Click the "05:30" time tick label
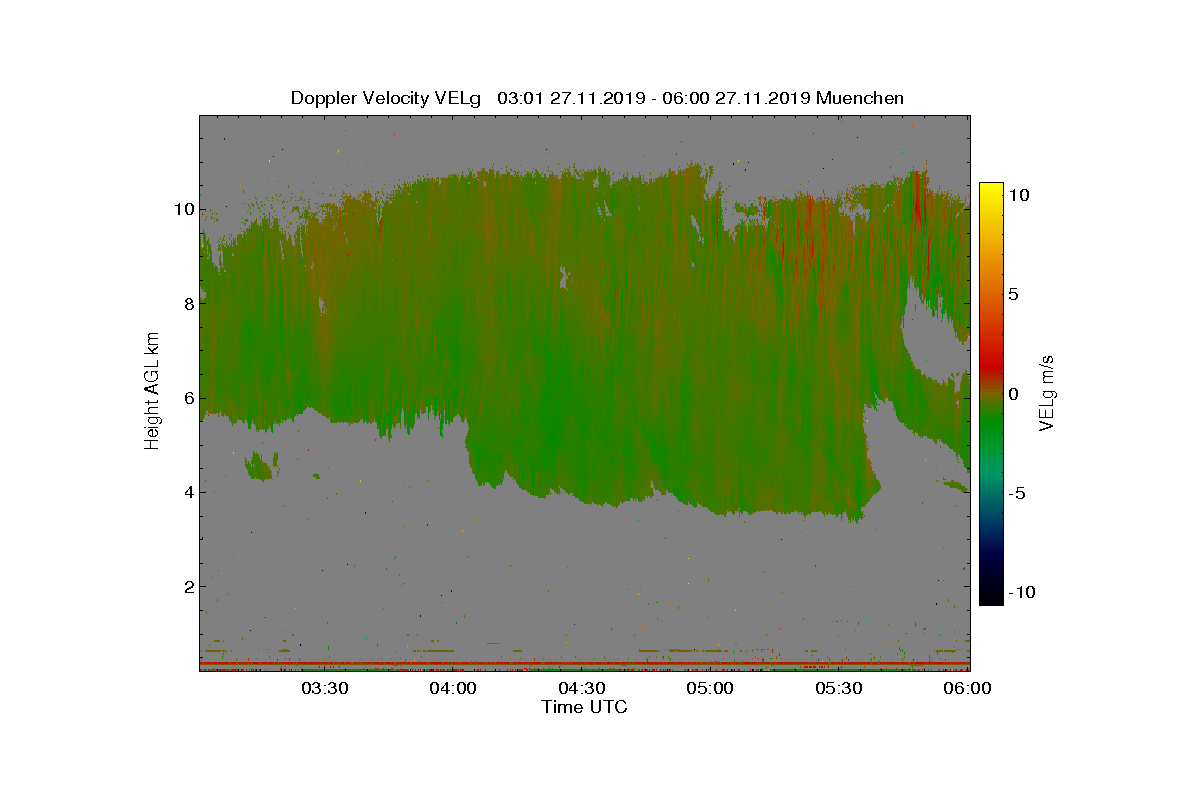The width and height of the screenshot is (1200, 800). (839, 688)
